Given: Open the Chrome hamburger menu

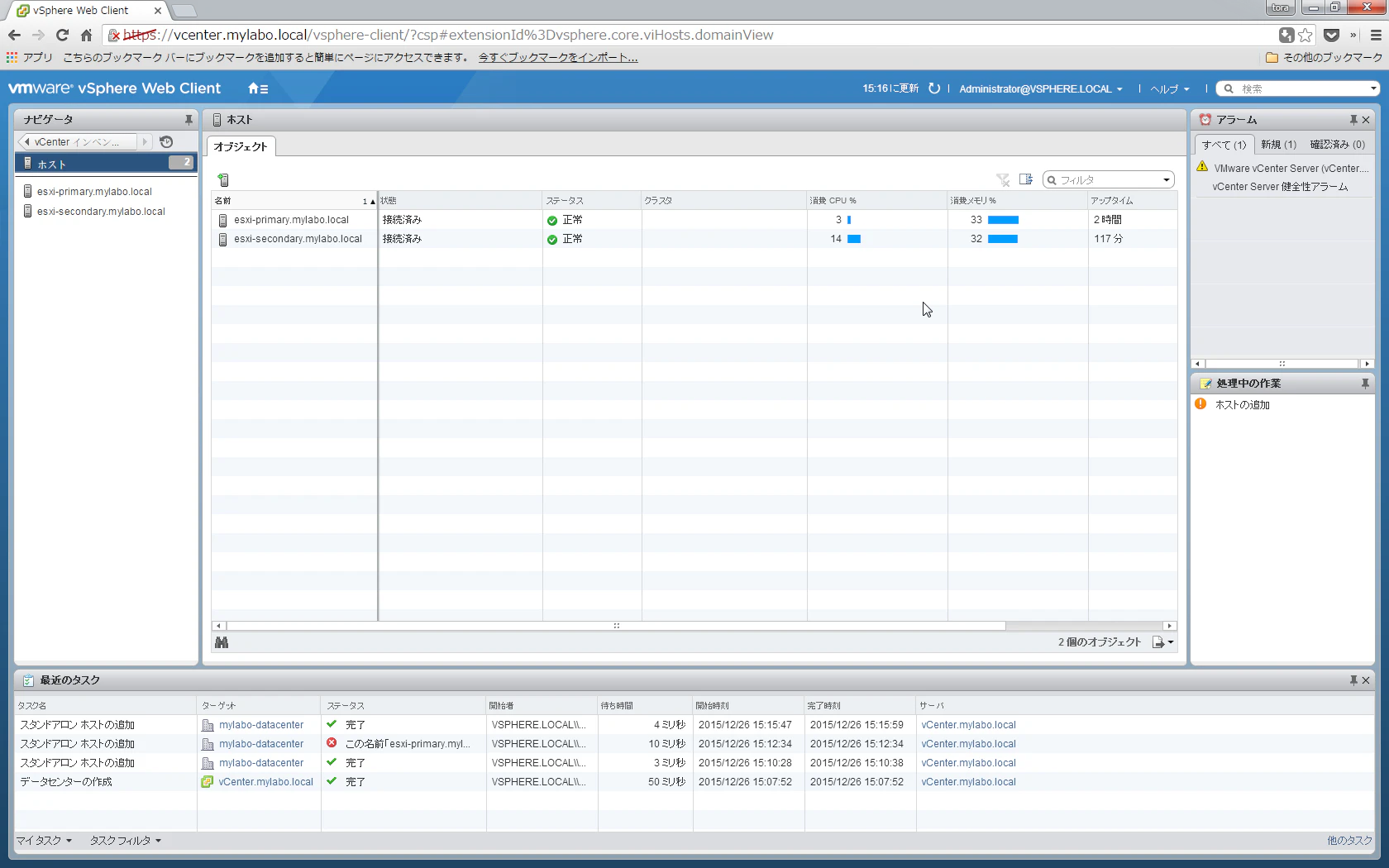Looking at the screenshot, I should click(x=1376, y=35).
